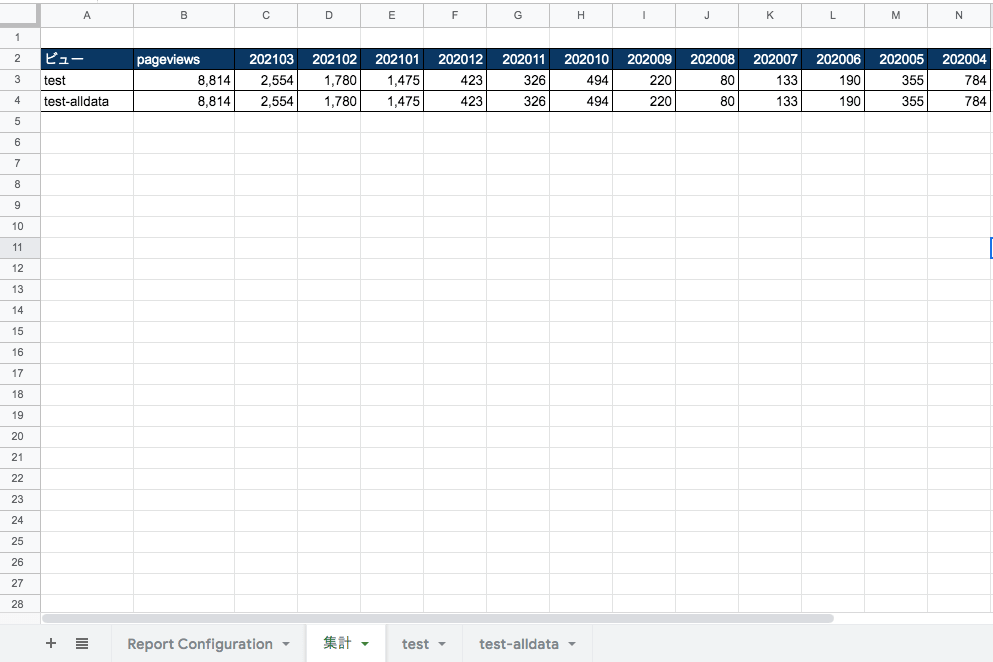The height and width of the screenshot is (662, 993).
Task: Select 190 in the test-alldata row
Action: pos(833,101)
